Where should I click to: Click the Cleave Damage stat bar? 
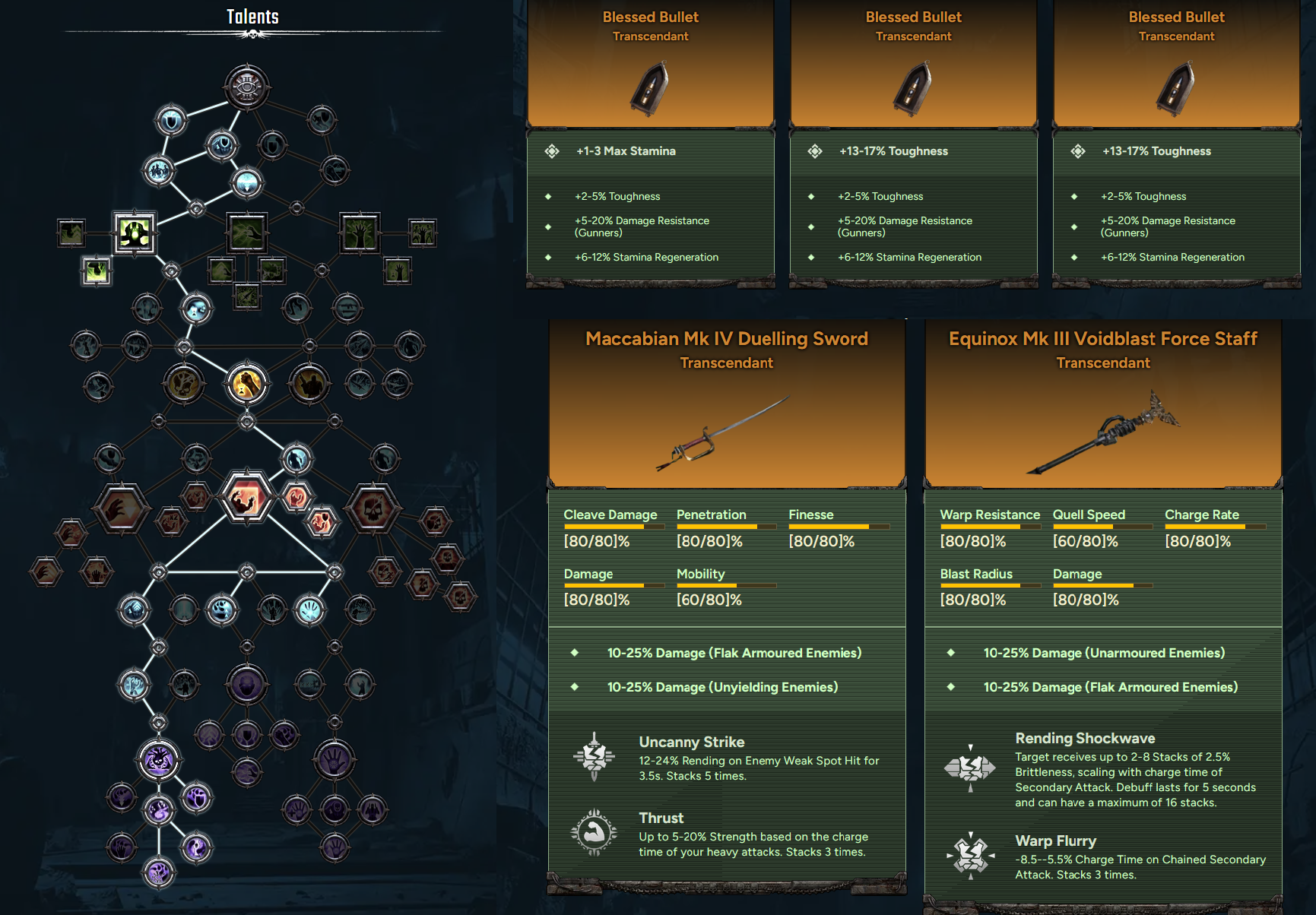(614, 526)
